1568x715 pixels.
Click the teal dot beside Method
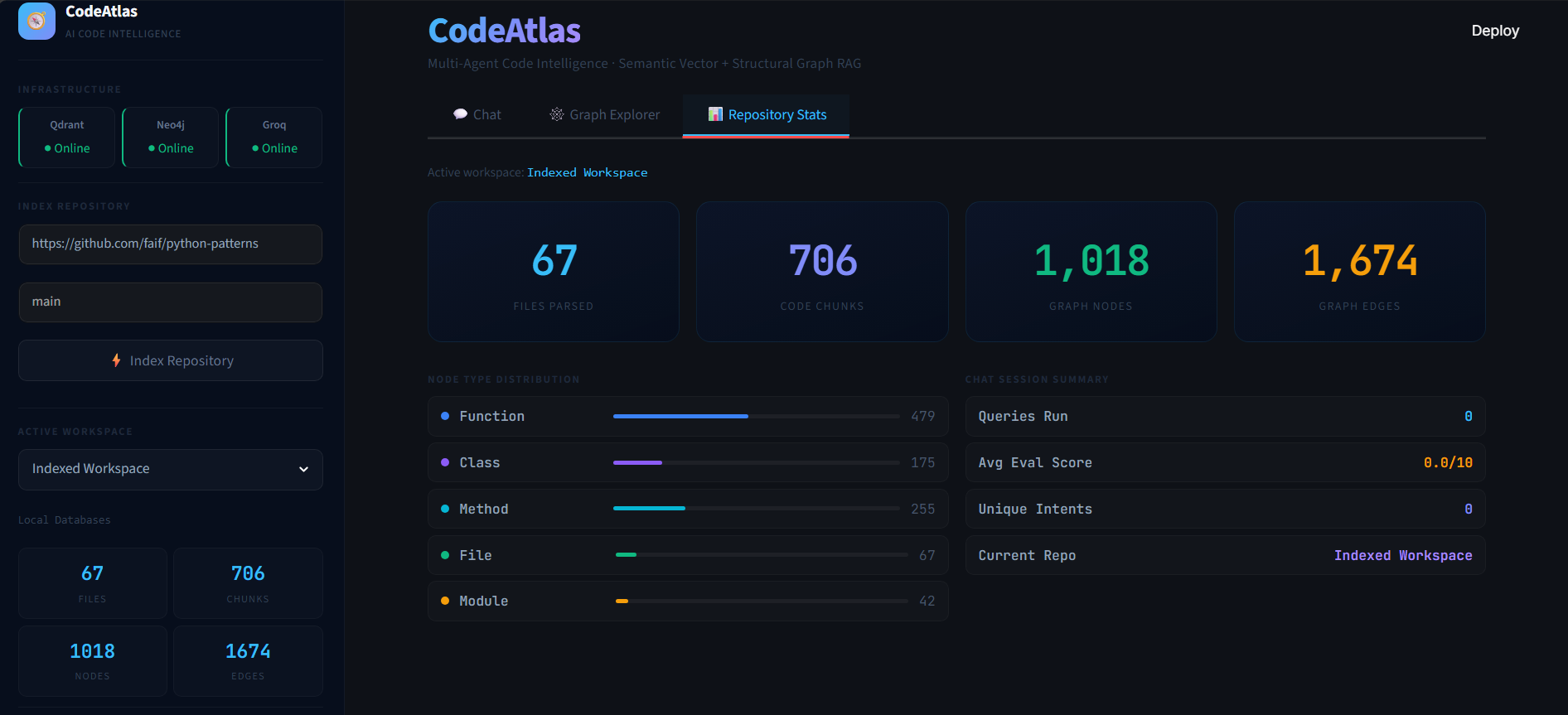(445, 509)
